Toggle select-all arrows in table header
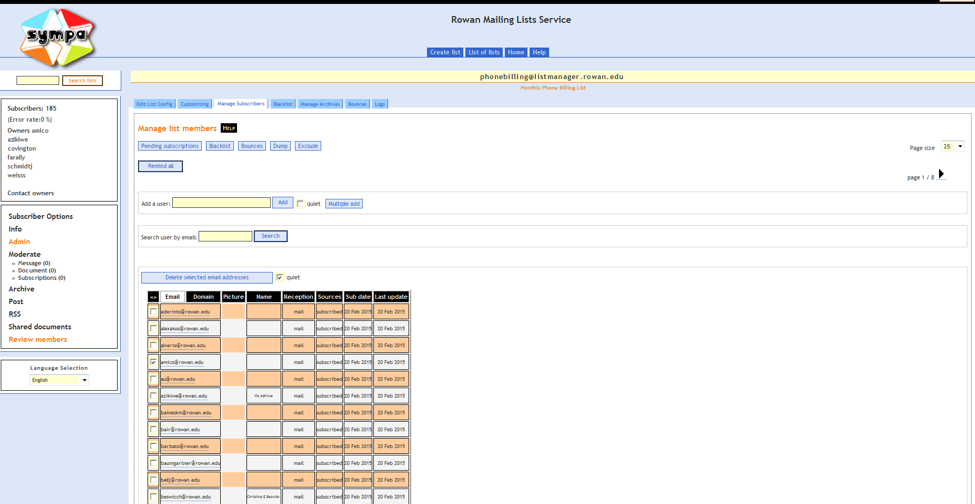Screen dimensions: 975x504 tap(153, 297)
